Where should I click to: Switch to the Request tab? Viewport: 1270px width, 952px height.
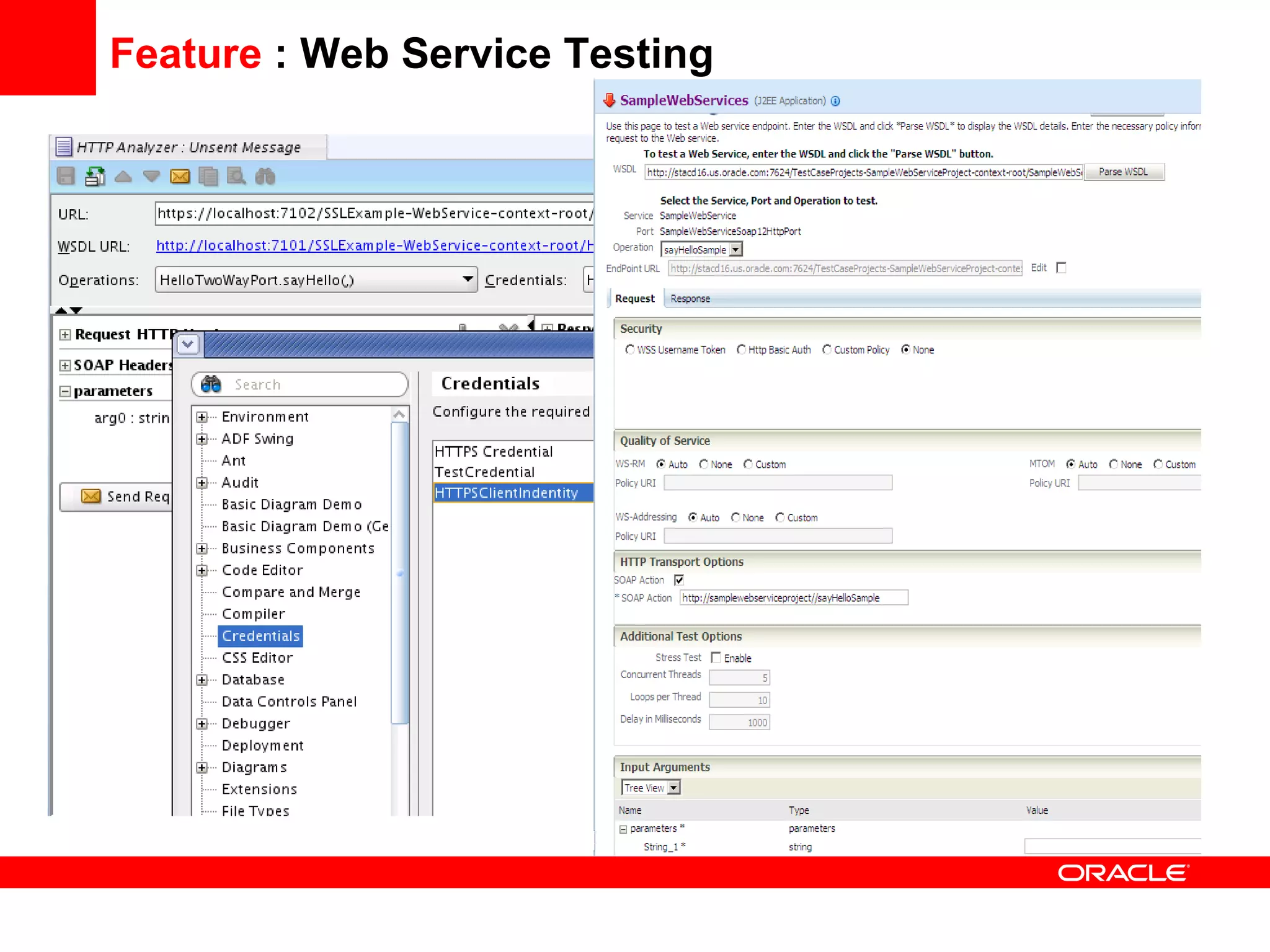coord(634,298)
